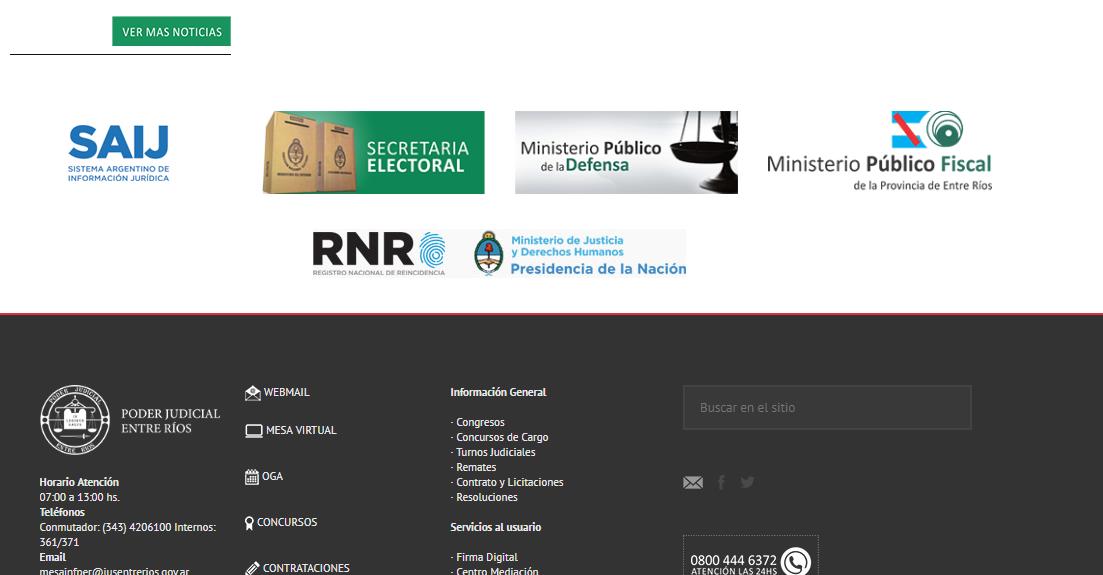Open the Congresos link

pyautogui.click(x=480, y=422)
